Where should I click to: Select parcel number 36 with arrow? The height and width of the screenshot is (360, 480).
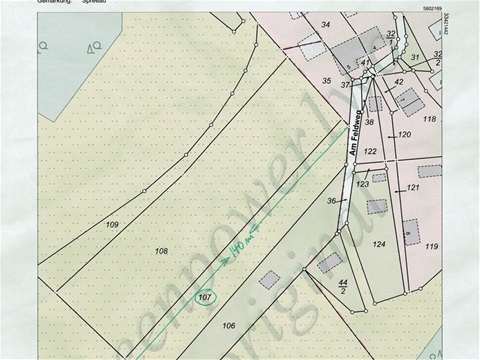337,201
